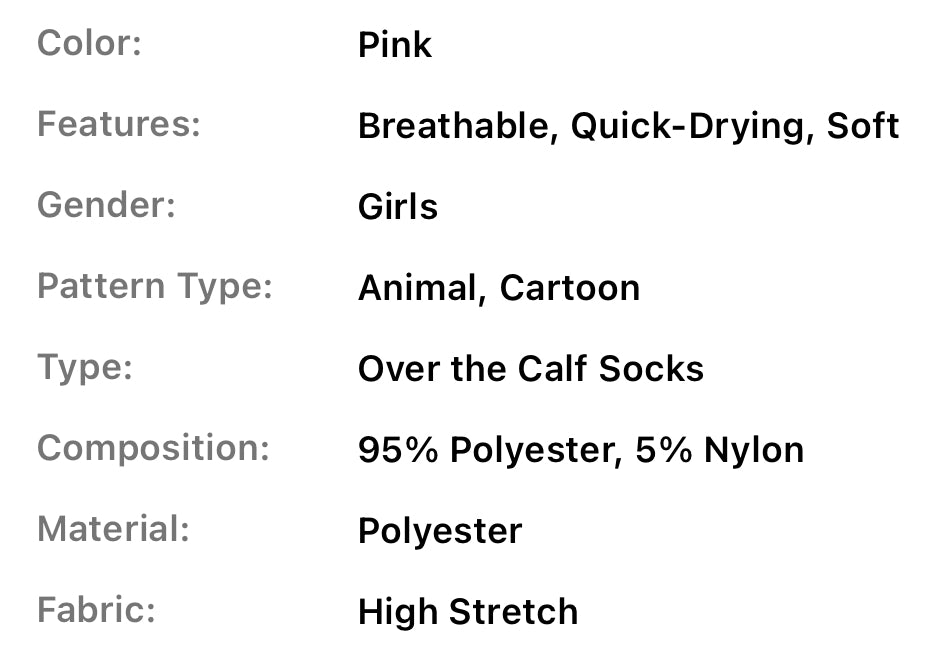Click the "Composition:" label
The image size is (938, 653).
[153, 448]
